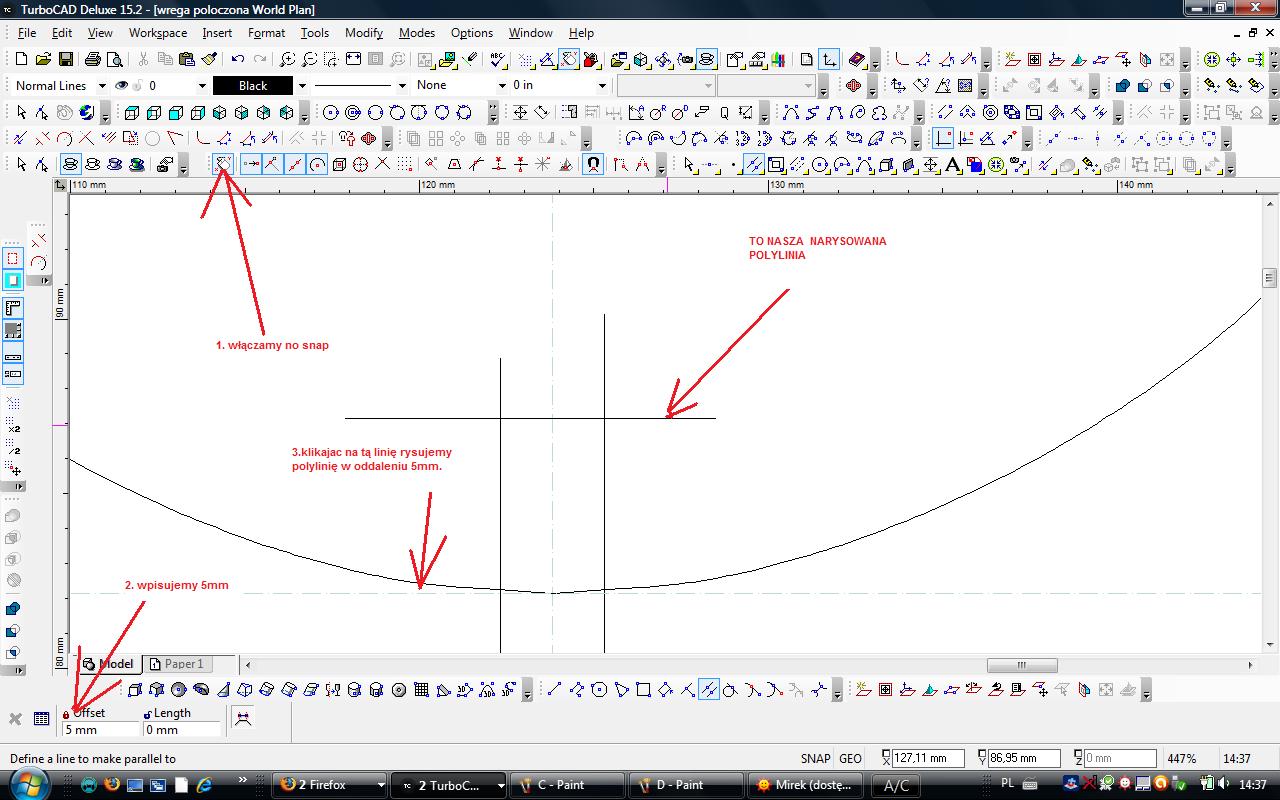Click the Zoom In magnifier icon
Image resolution: width=1280 pixels, height=800 pixels.
click(287, 60)
